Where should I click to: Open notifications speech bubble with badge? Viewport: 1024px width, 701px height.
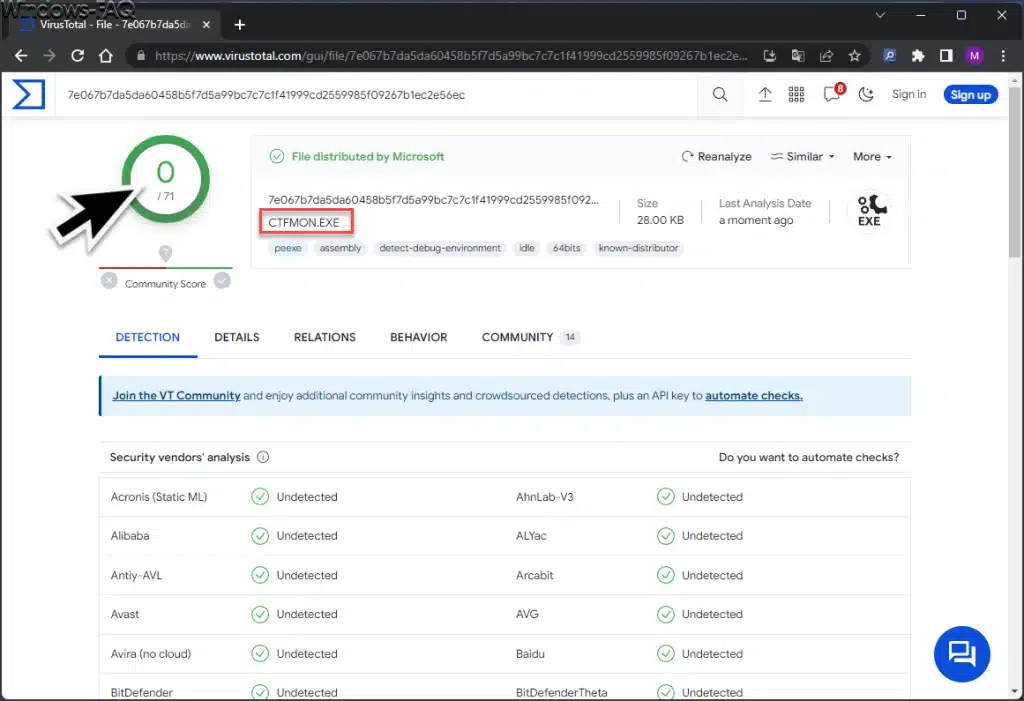click(834, 93)
